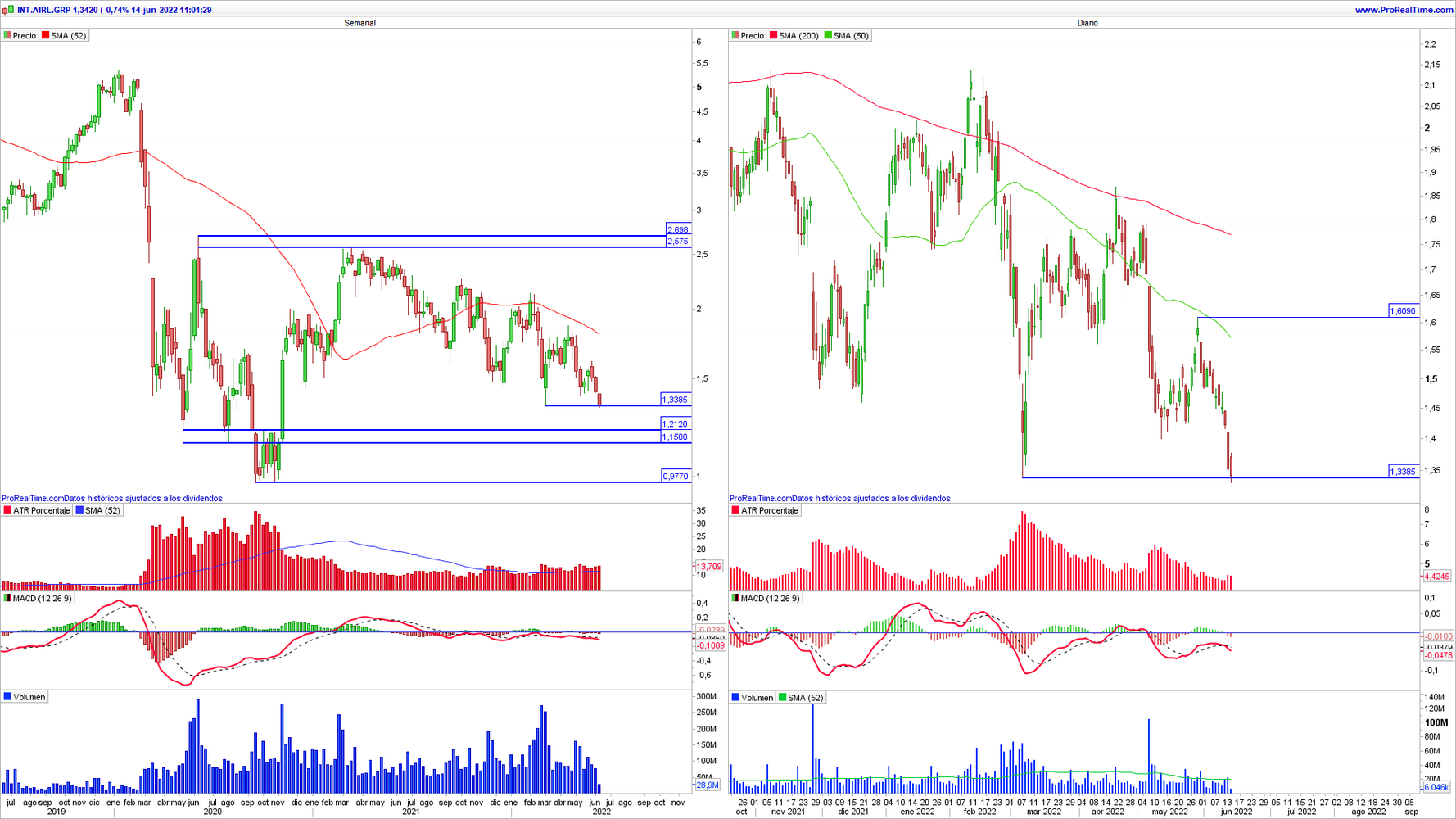Click the 2,698 resistance level label

[677, 229]
